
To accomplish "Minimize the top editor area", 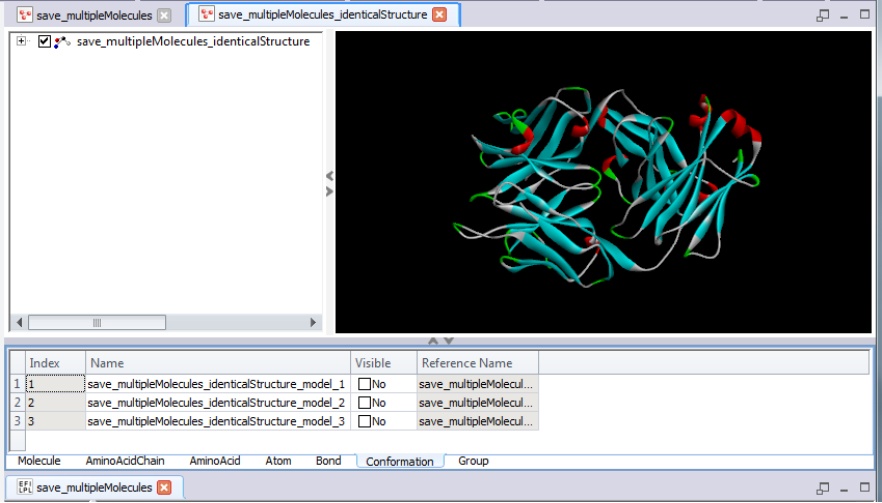I will coord(844,16).
